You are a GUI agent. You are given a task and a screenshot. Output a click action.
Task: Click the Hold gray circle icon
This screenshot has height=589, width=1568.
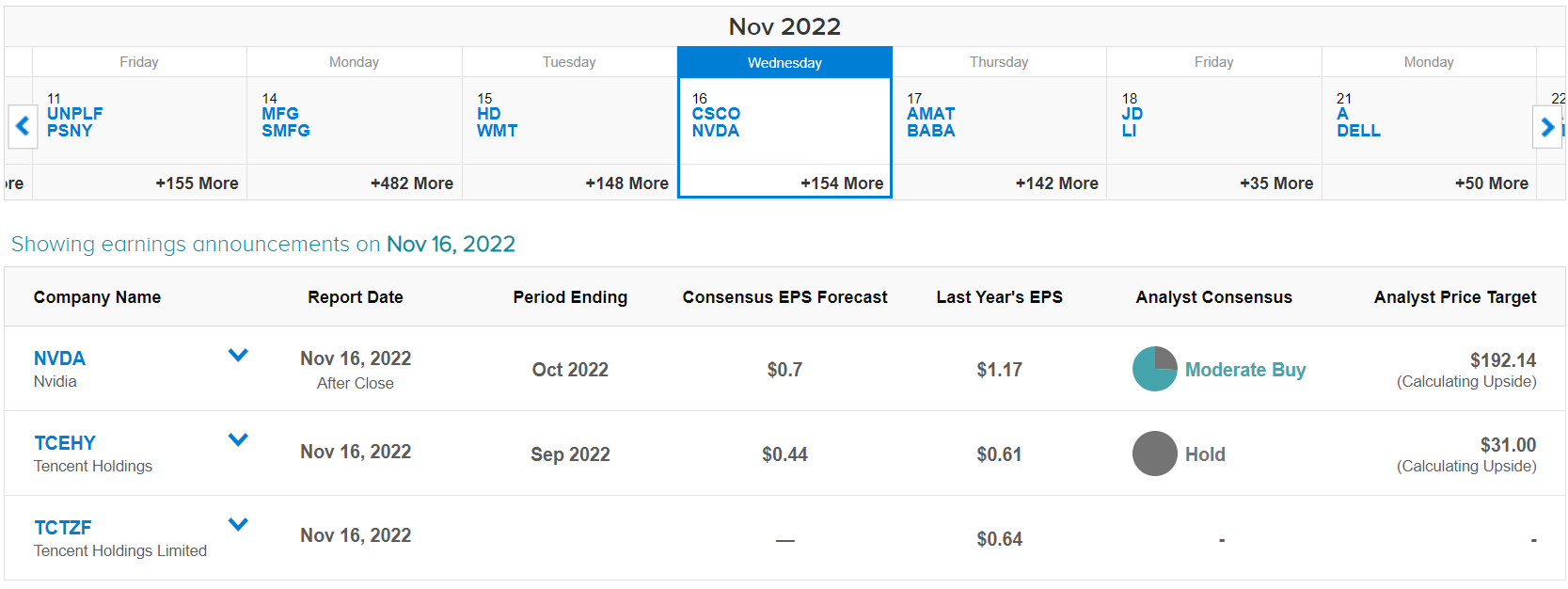[1154, 454]
